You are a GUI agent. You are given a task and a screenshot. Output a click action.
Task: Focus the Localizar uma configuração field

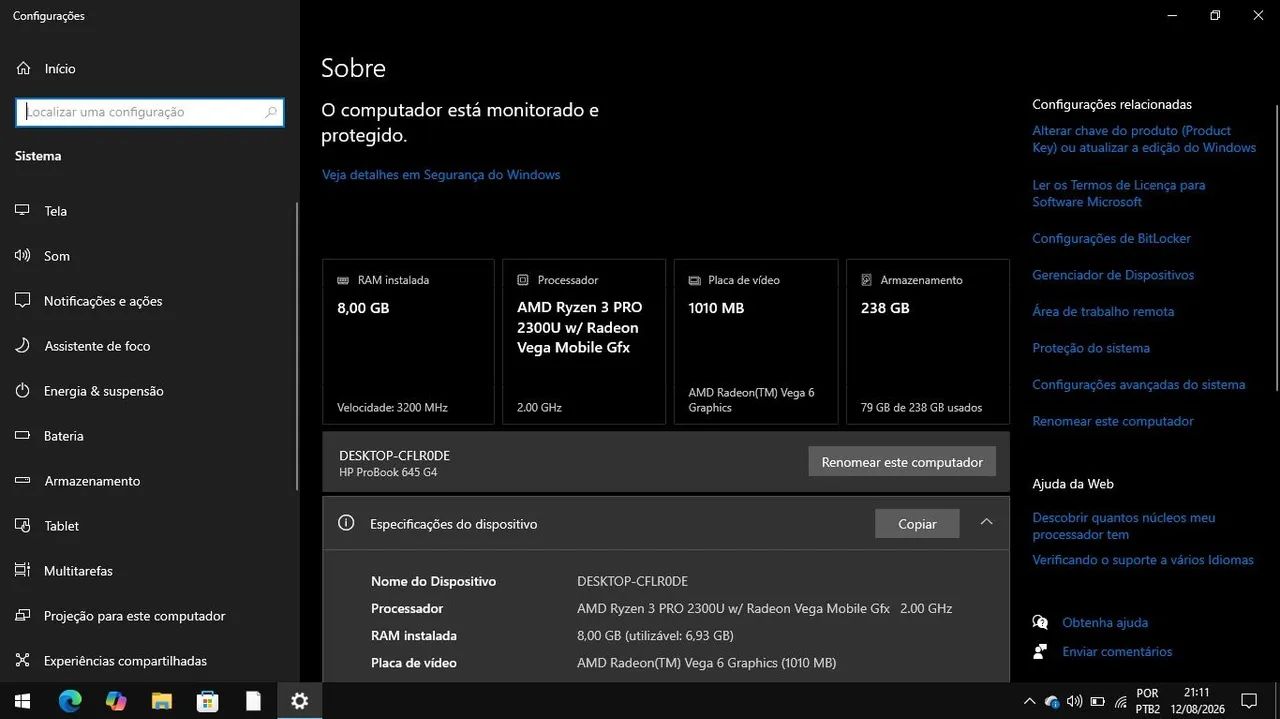(x=150, y=112)
